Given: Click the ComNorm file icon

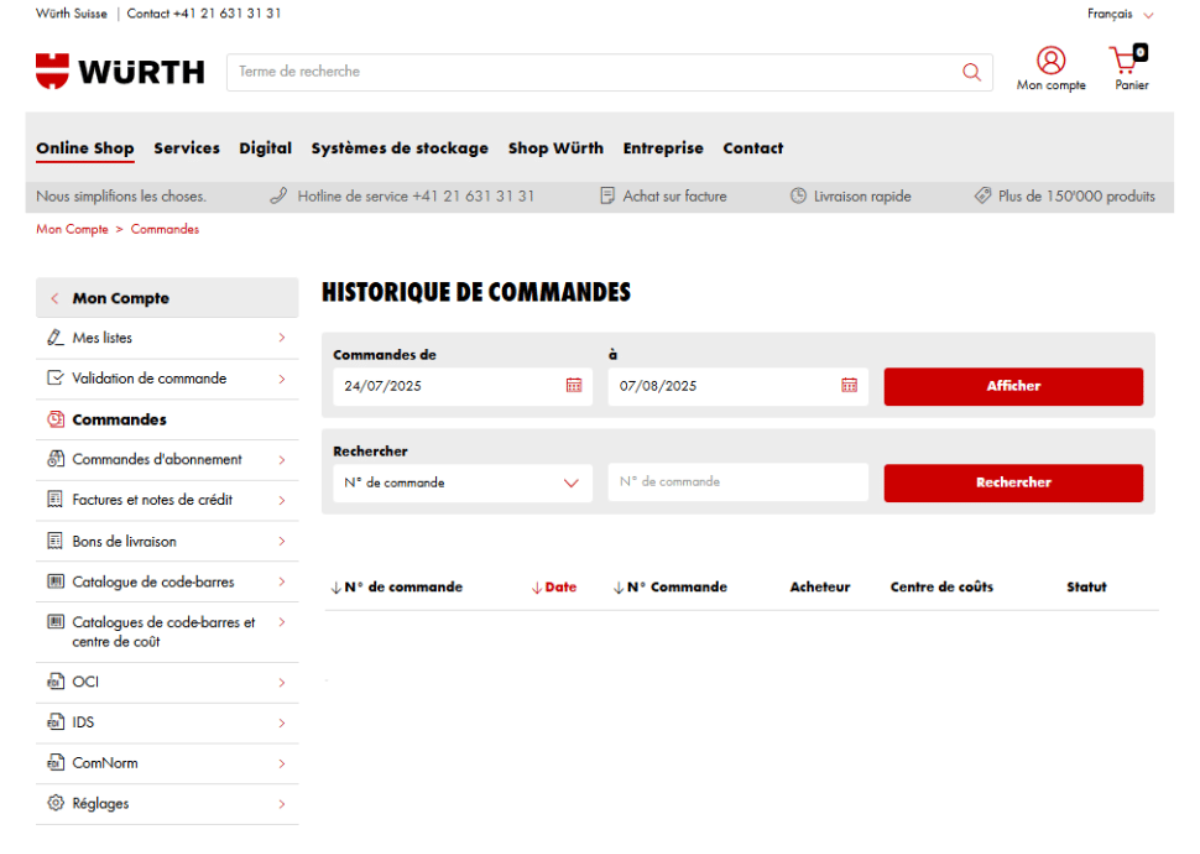Looking at the screenshot, I should pos(55,763).
